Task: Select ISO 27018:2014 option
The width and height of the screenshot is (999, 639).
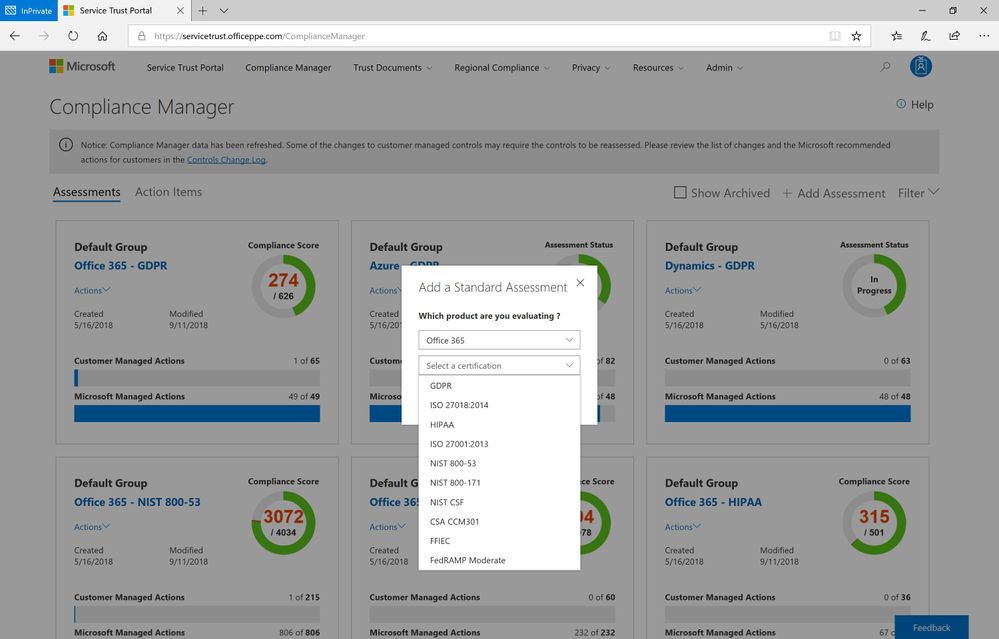Action: [499, 405]
